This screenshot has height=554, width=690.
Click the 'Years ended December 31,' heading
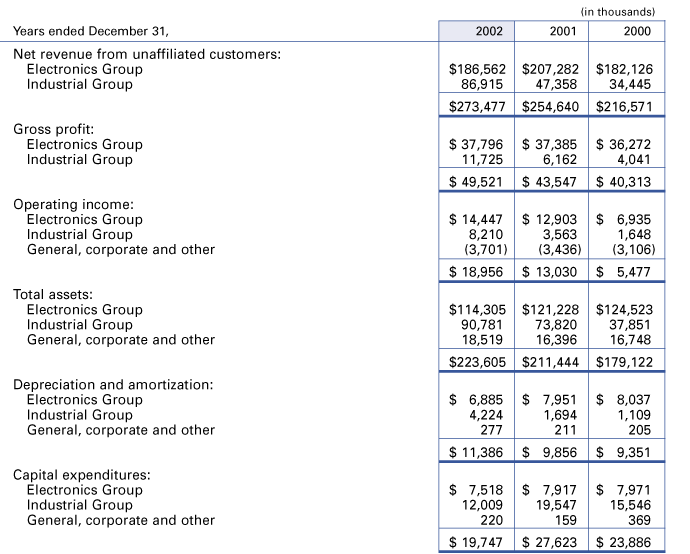coord(92,32)
